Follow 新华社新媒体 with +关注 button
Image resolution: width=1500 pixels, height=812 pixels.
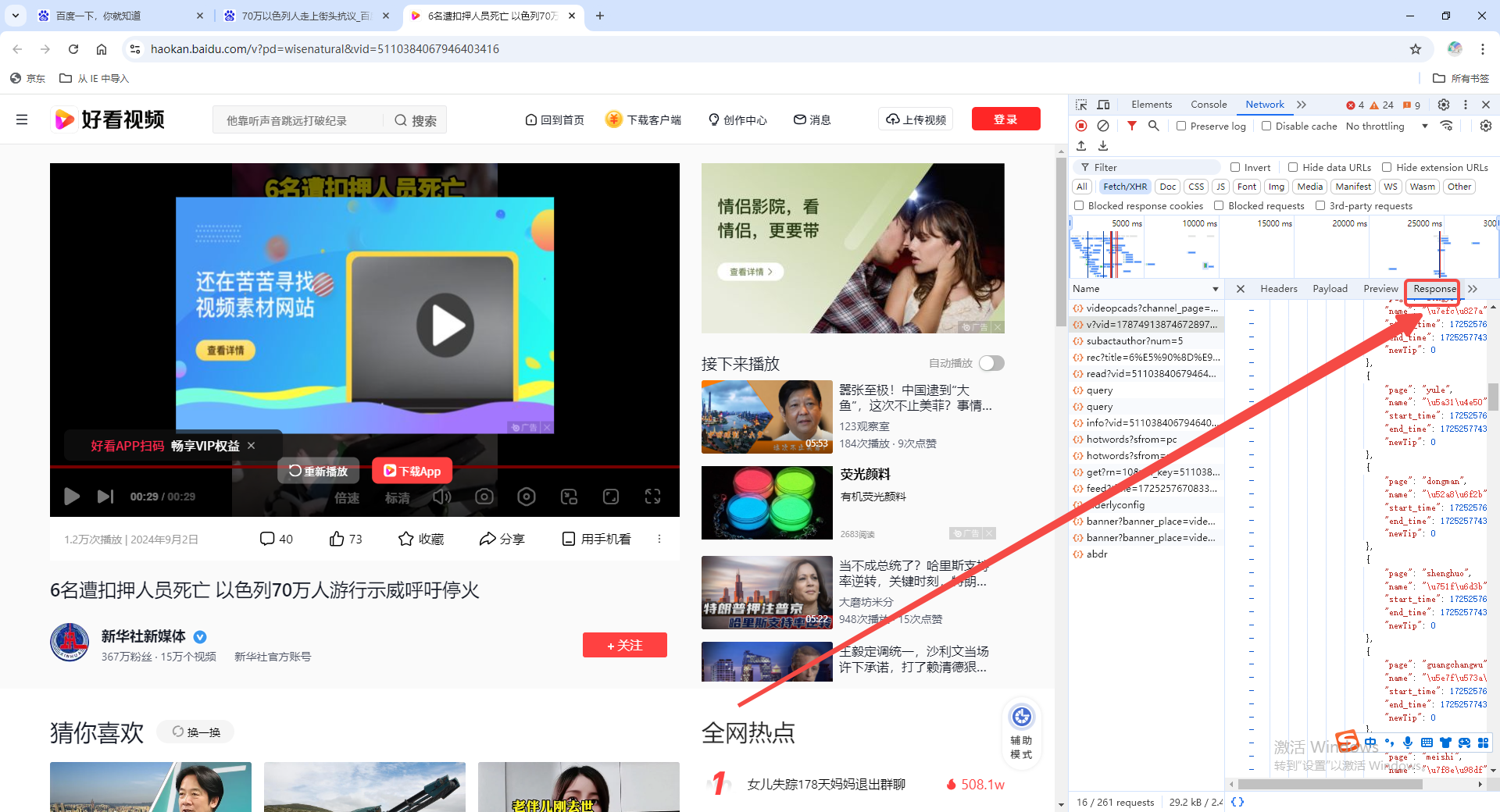click(624, 645)
